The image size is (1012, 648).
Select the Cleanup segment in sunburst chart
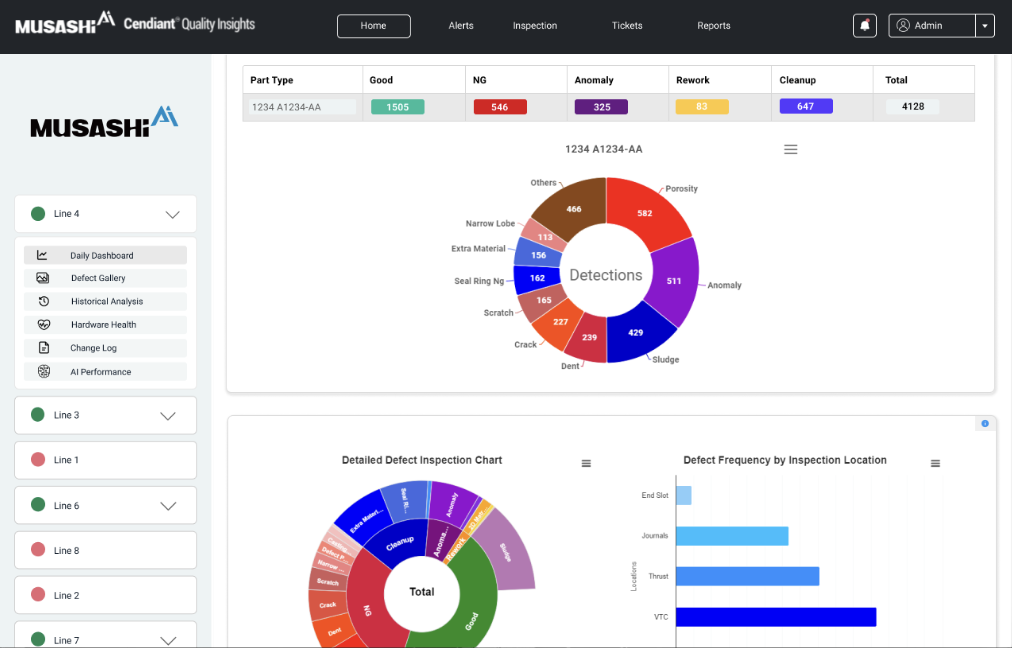tap(399, 544)
